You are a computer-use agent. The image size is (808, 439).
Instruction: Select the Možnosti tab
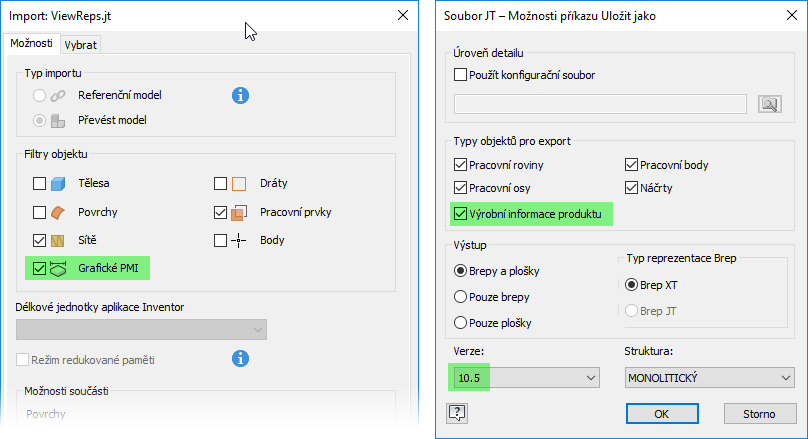(x=31, y=44)
